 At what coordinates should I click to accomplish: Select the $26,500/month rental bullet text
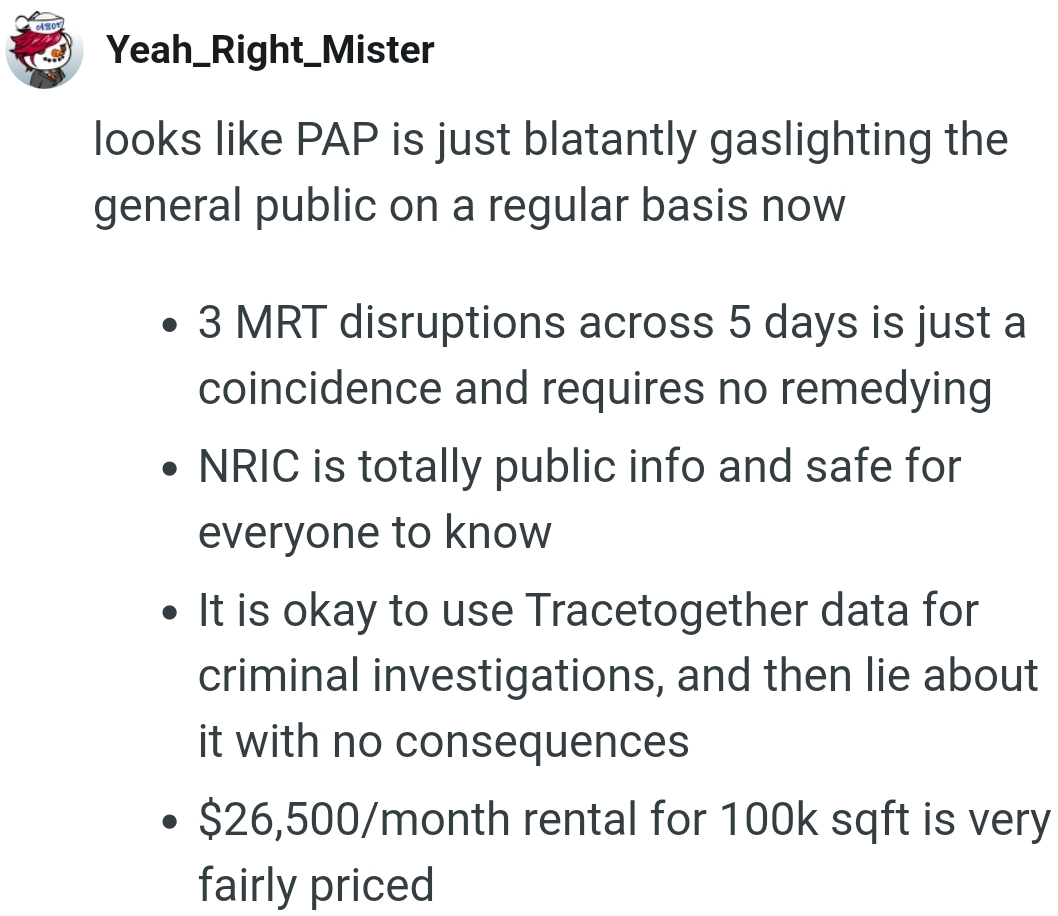[620, 852]
